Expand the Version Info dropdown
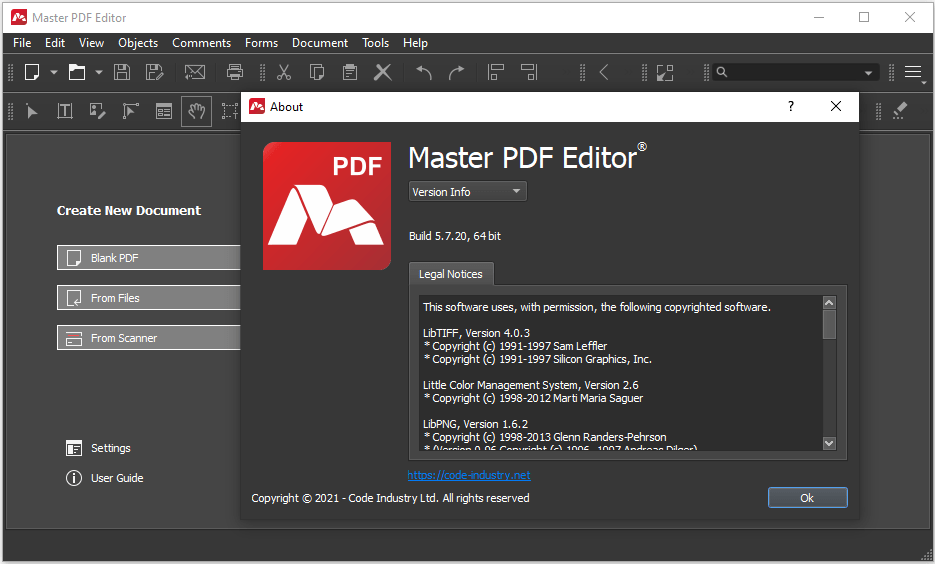Viewport: 935px width, 564px height. (467, 192)
